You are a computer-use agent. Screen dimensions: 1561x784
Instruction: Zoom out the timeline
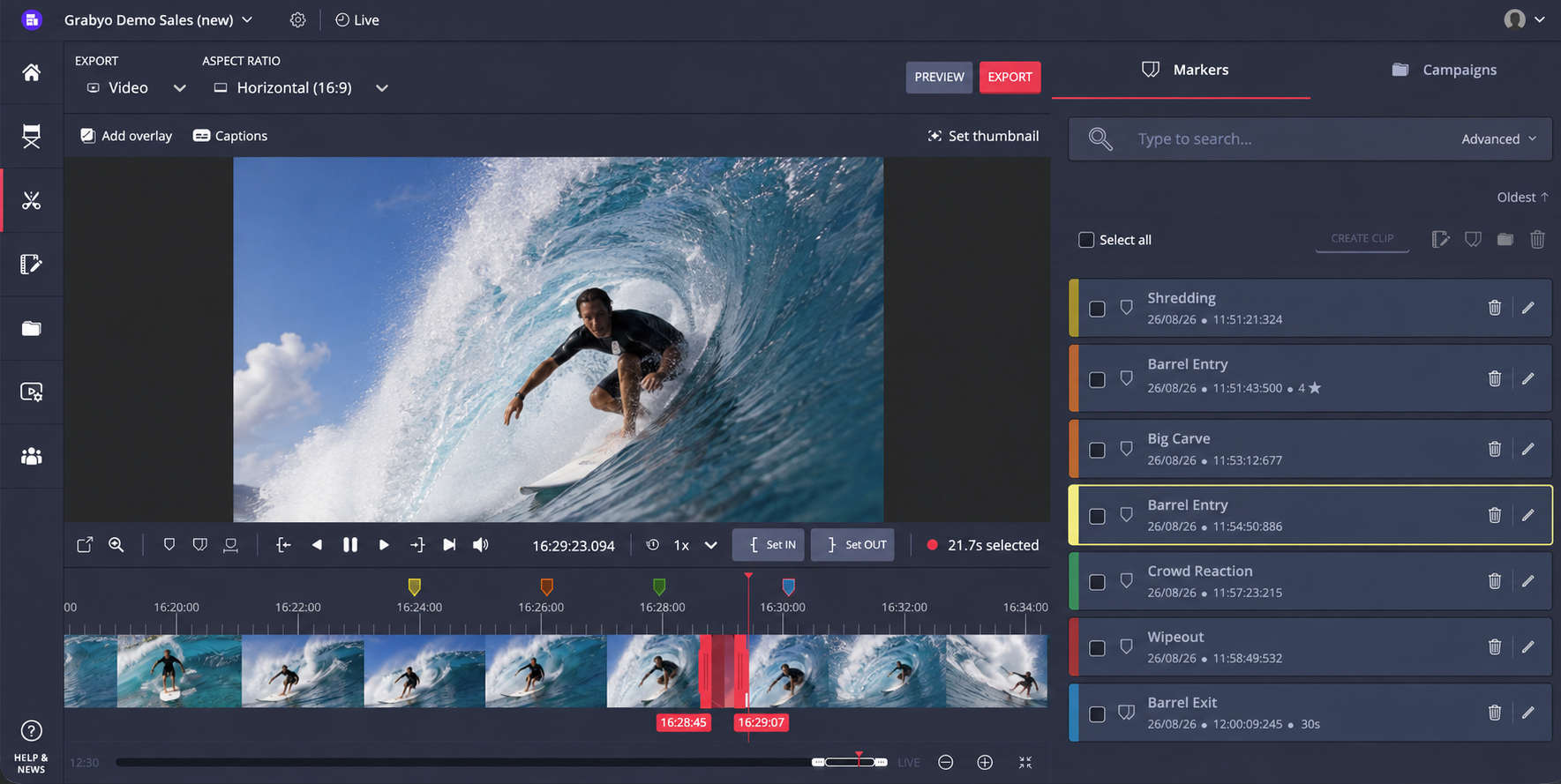pyautogui.click(x=946, y=762)
